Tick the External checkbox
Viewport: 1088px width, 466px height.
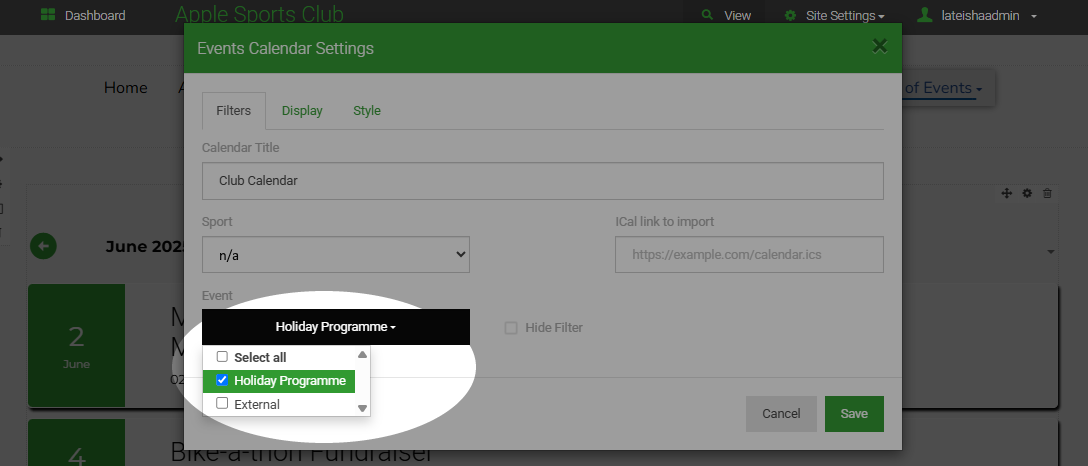point(222,403)
